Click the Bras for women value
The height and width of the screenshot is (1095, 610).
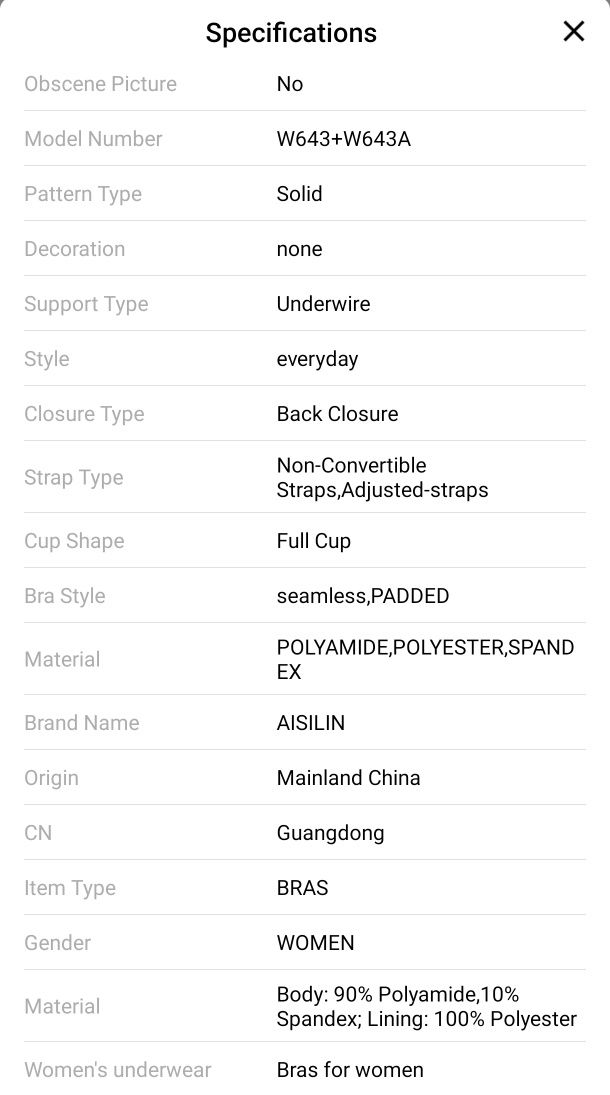point(350,1070)
